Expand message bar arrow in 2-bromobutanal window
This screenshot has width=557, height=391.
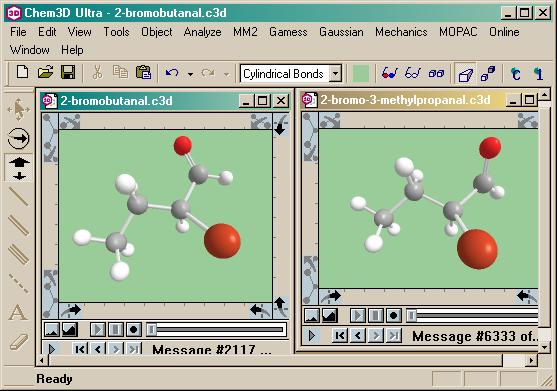click(52, 349)
